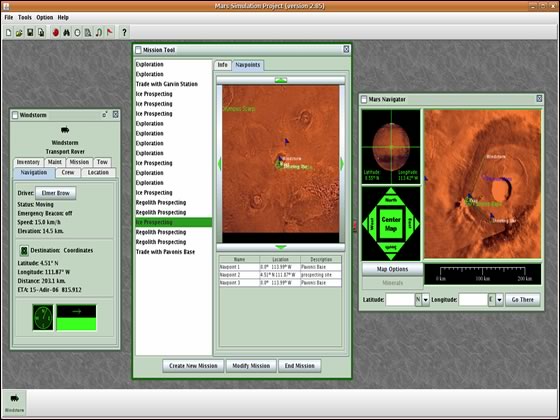Viewport: 560px width, 420px height.
Task: Open the Search tool with the binoculars icon
Action: (x=66, y=32)
